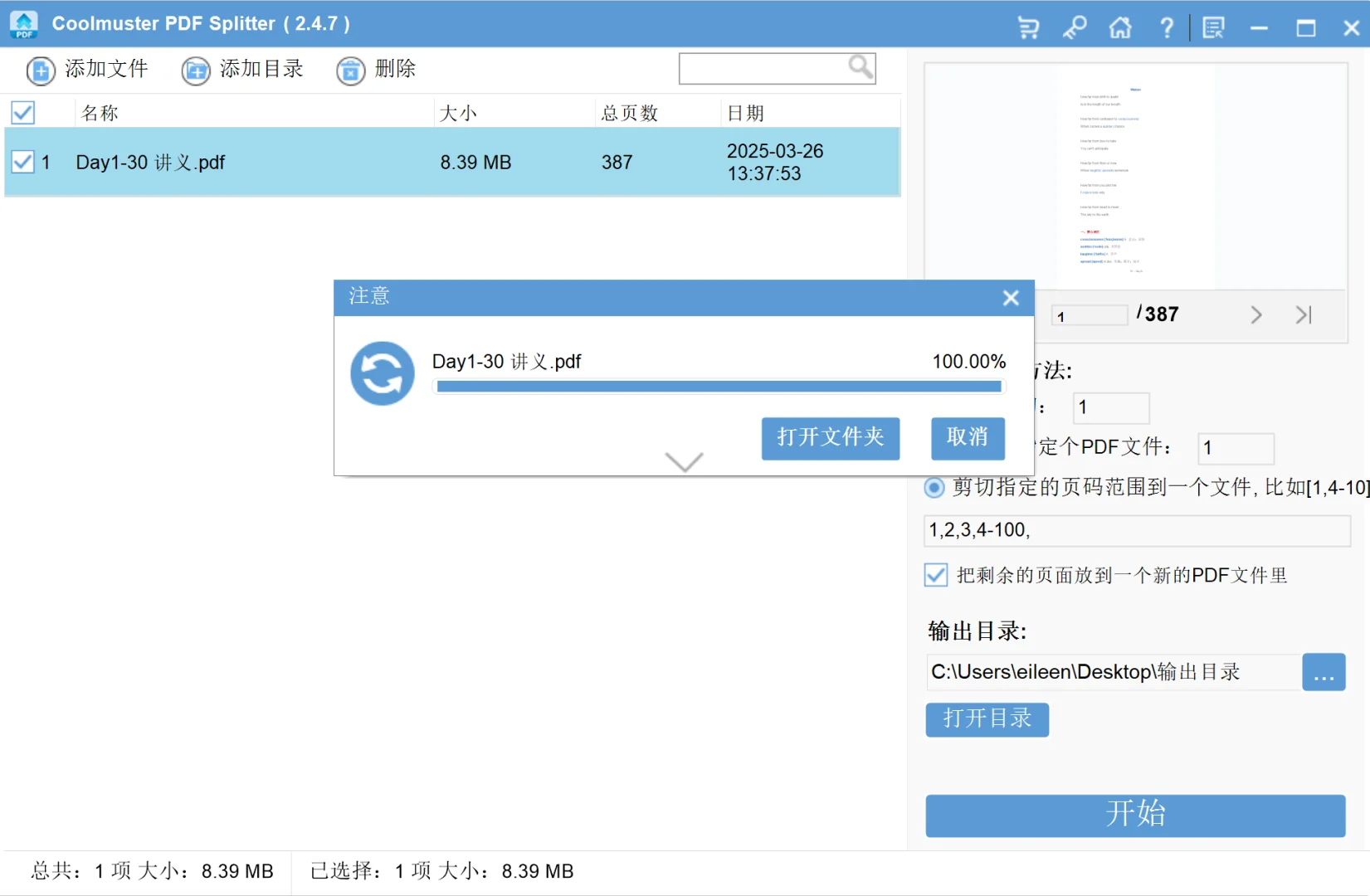The width and height of the screenshot is (1370, 896).
Task: Click the PDF page preview thumbnail
Action: click(1136, 178)
